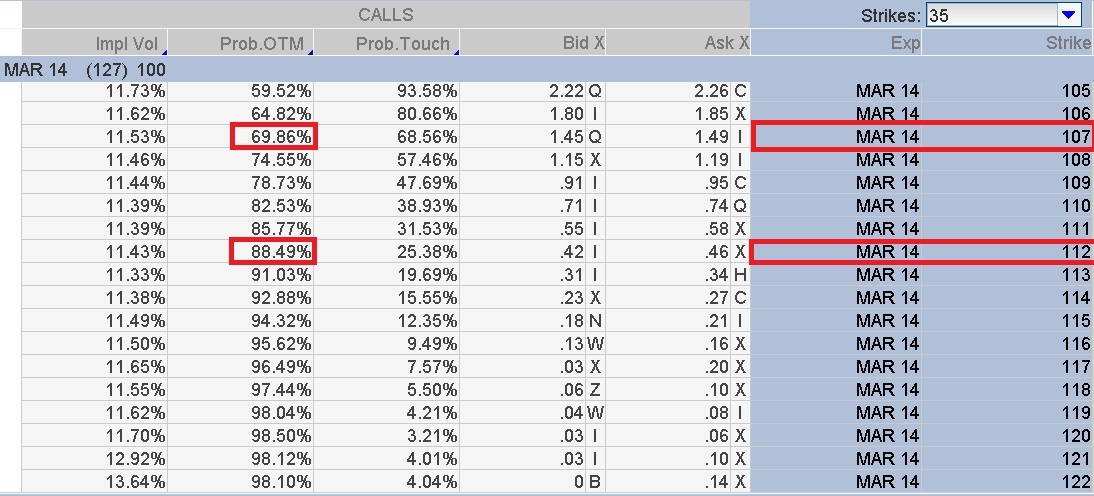Click the 2.22 bid price for strike 105

[x=566, y=91]
